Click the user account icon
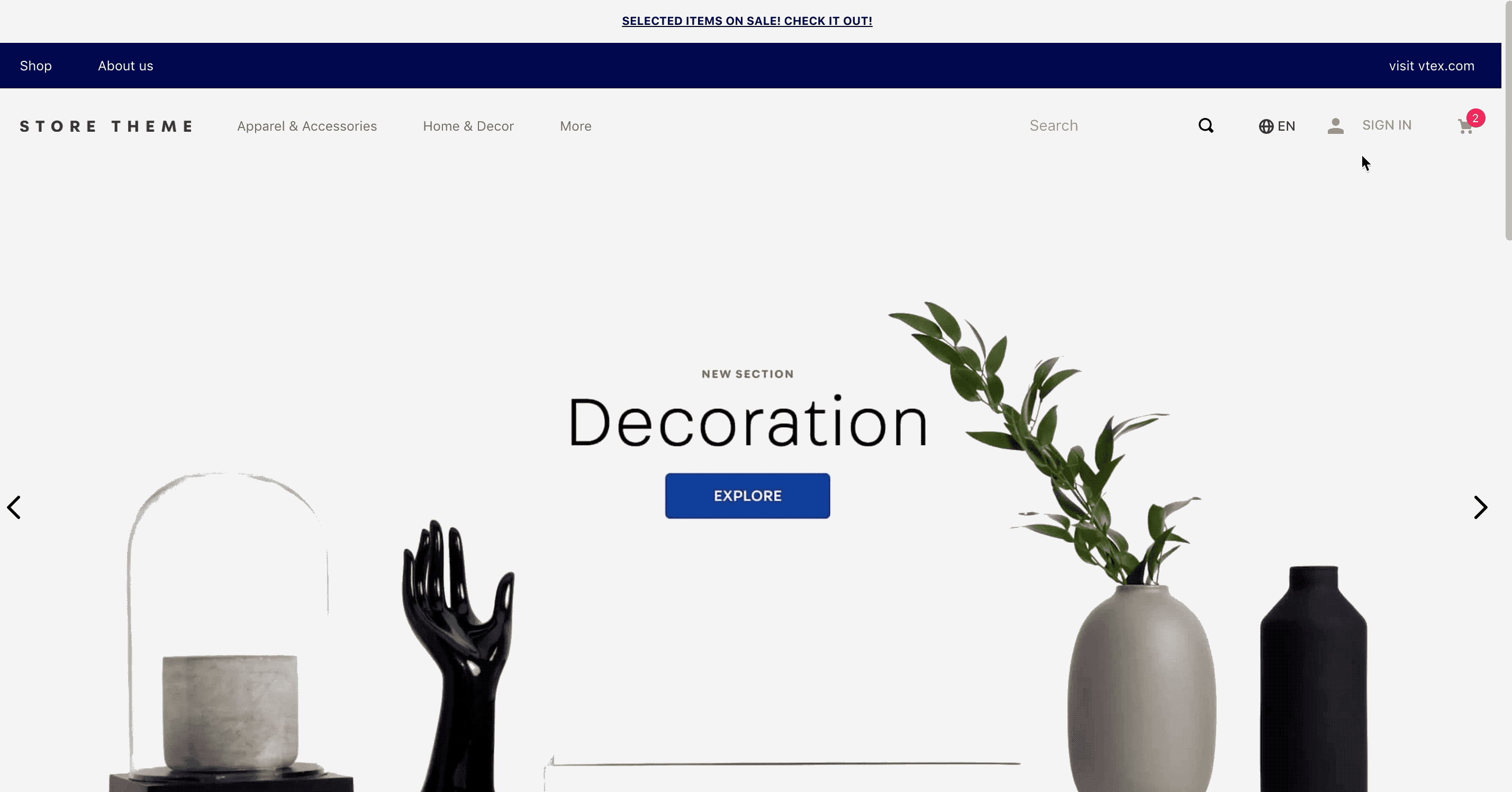The width and height of the screenshot is (1512, 792). (1336, 125)
